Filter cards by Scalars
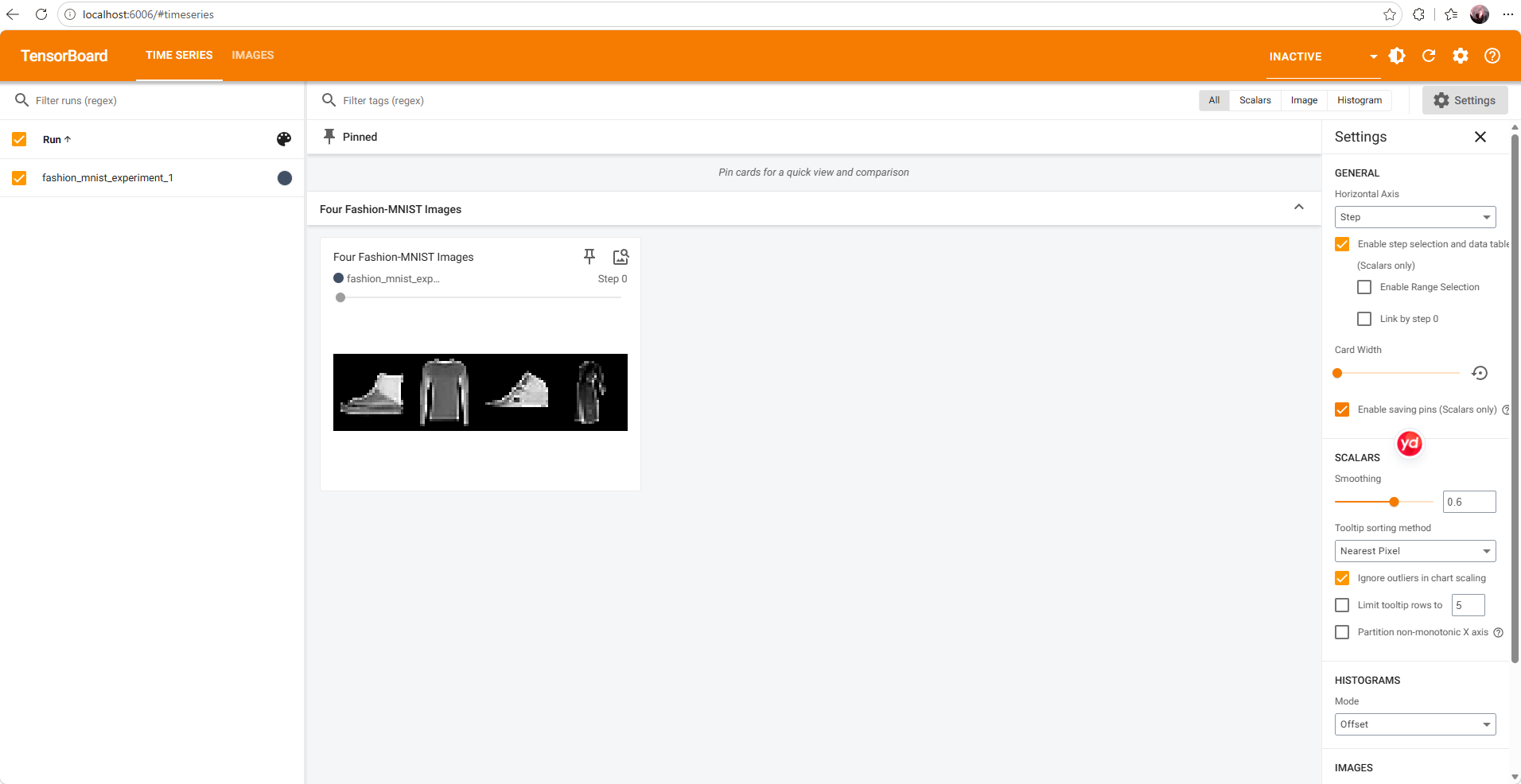The image size is (1521, 784). click(1255, 100)
